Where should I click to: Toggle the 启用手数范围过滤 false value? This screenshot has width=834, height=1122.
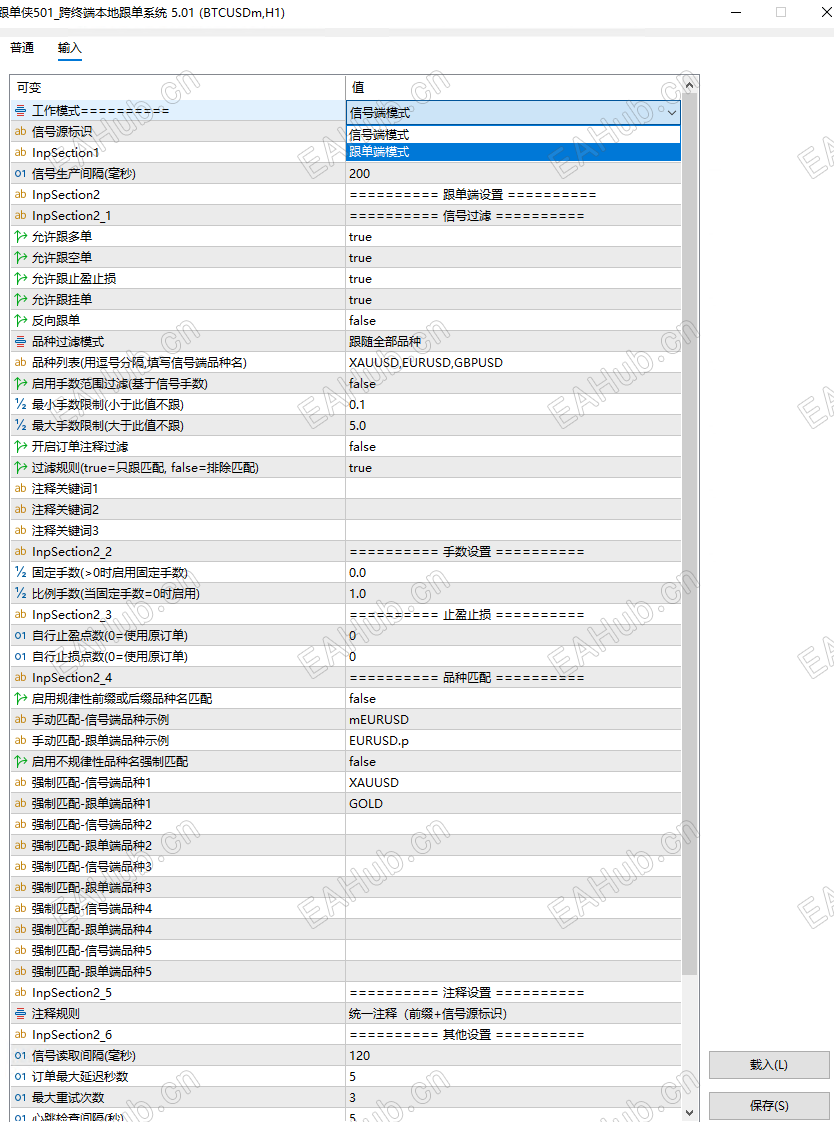513,384
